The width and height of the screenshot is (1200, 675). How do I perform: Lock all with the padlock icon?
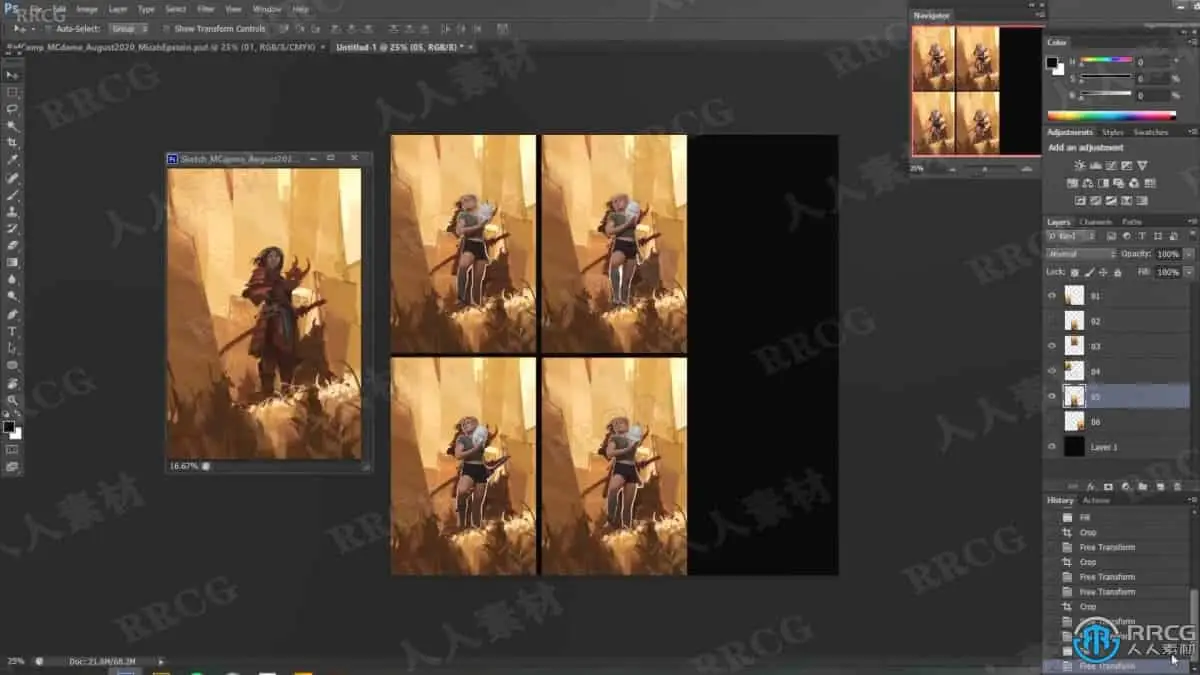pos(1117,272)
